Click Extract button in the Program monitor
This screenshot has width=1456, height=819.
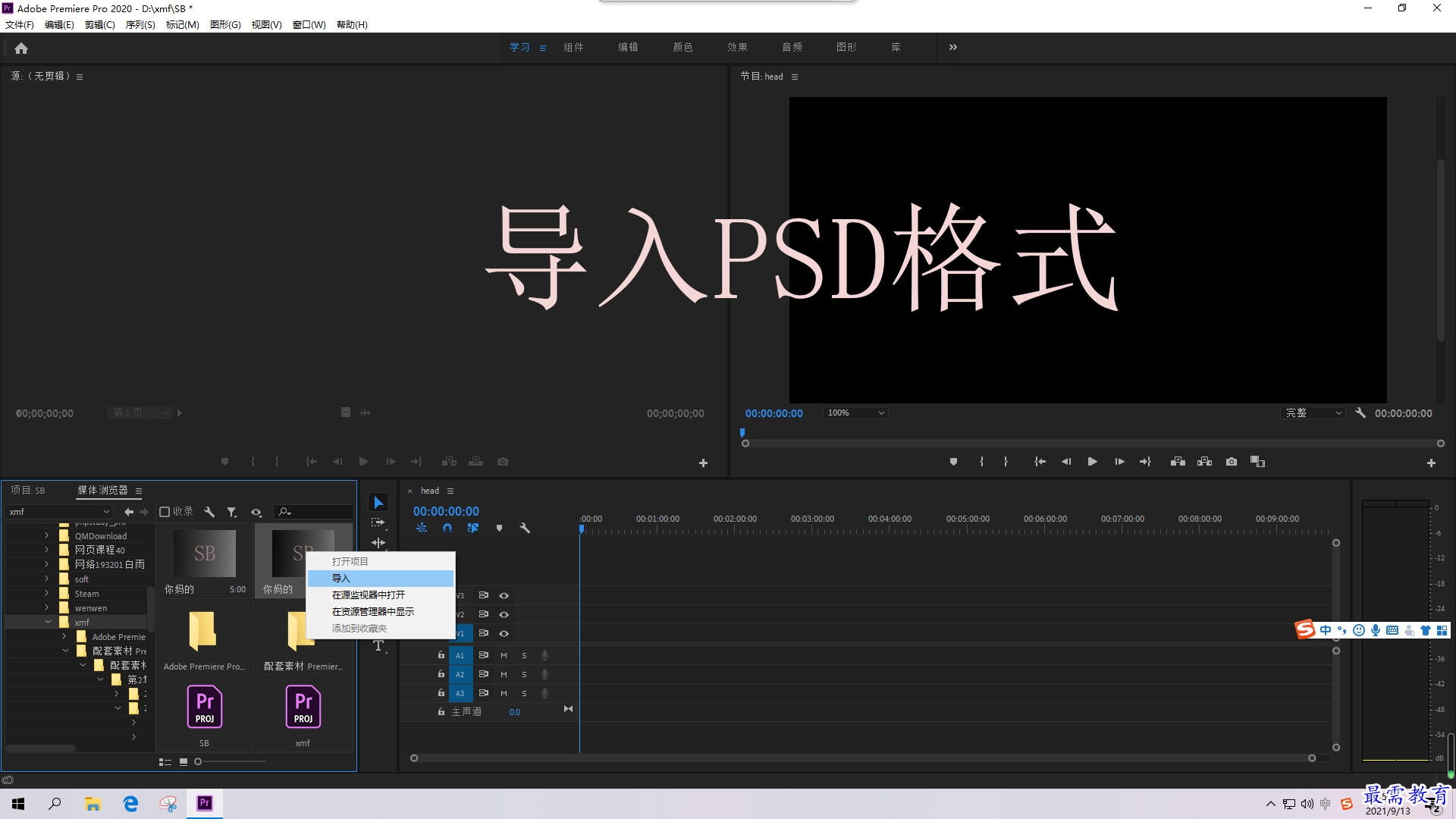(x=1204, y=461)
